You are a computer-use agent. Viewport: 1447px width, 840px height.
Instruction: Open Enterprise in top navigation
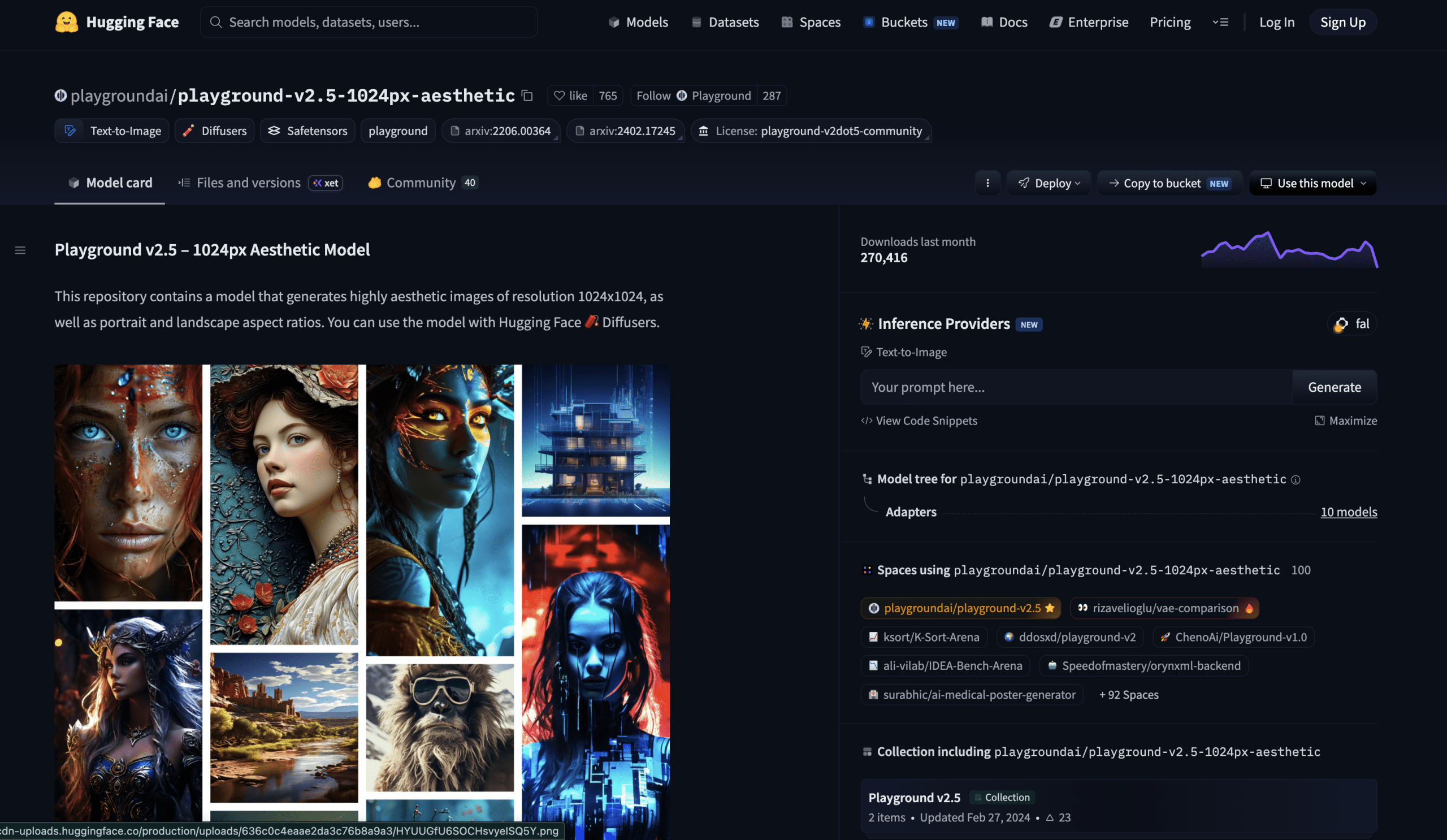click(x=1089, y=22)
